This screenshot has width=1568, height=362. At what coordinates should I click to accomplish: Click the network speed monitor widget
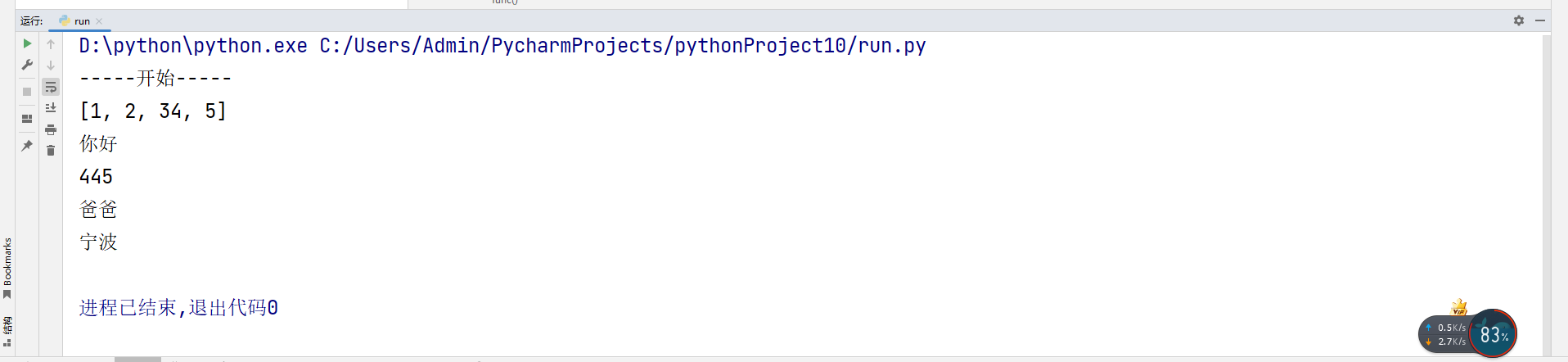point(1445,334)
